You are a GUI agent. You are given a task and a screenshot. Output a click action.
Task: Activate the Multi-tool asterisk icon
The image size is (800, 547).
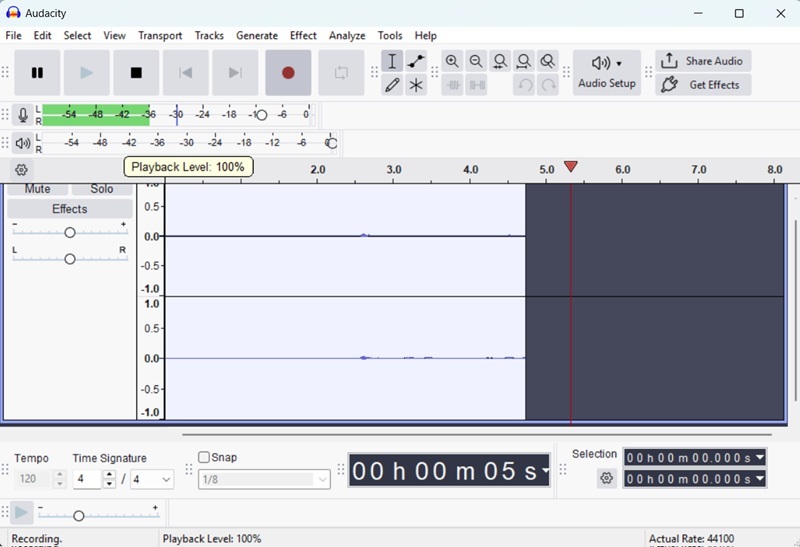click(x=416, y=85)
